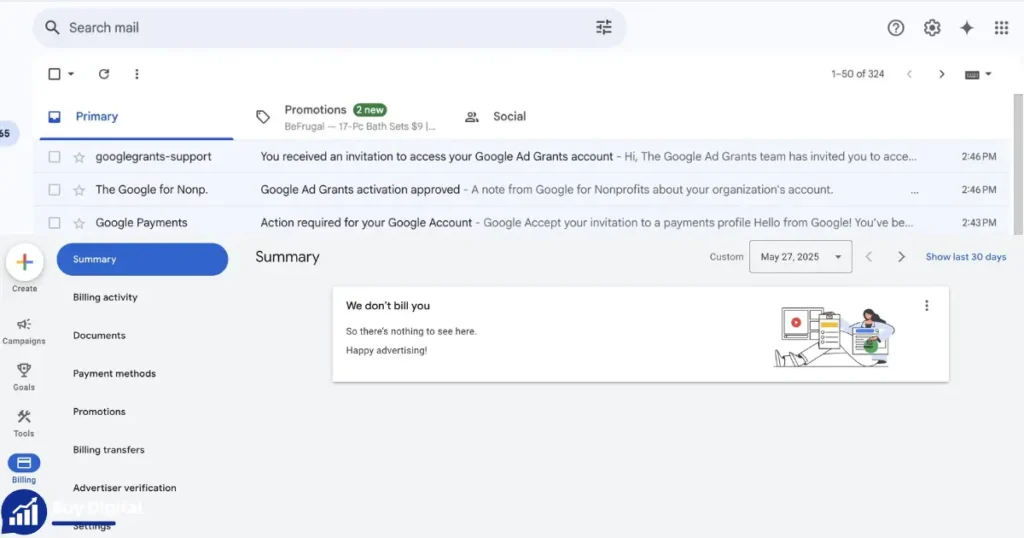
Task: Open Billing transfers section
Action: tap(108, 450)
